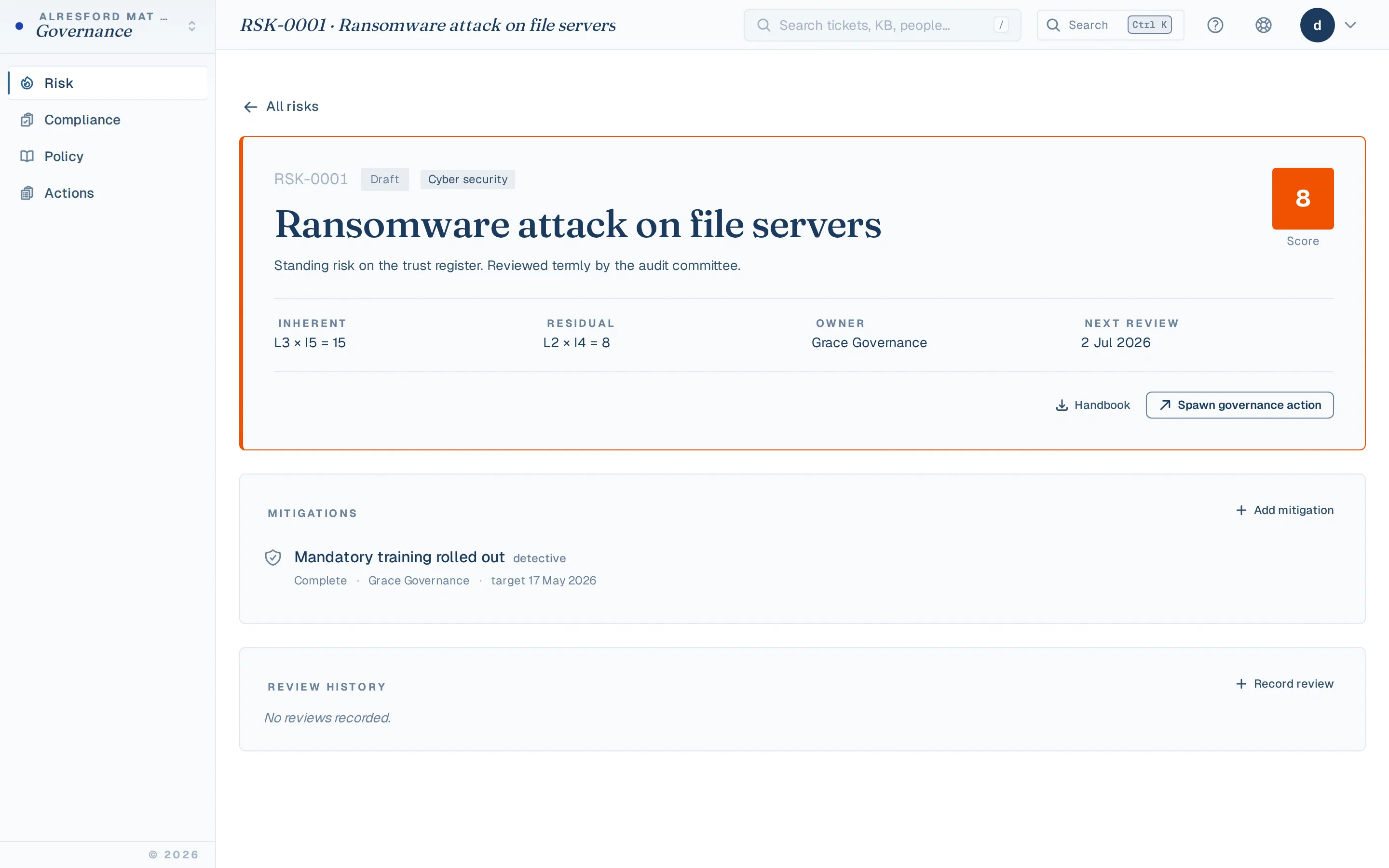
Task: Click the No reviews recorded message
Action: pyautogui.click(x=327, y=718)
